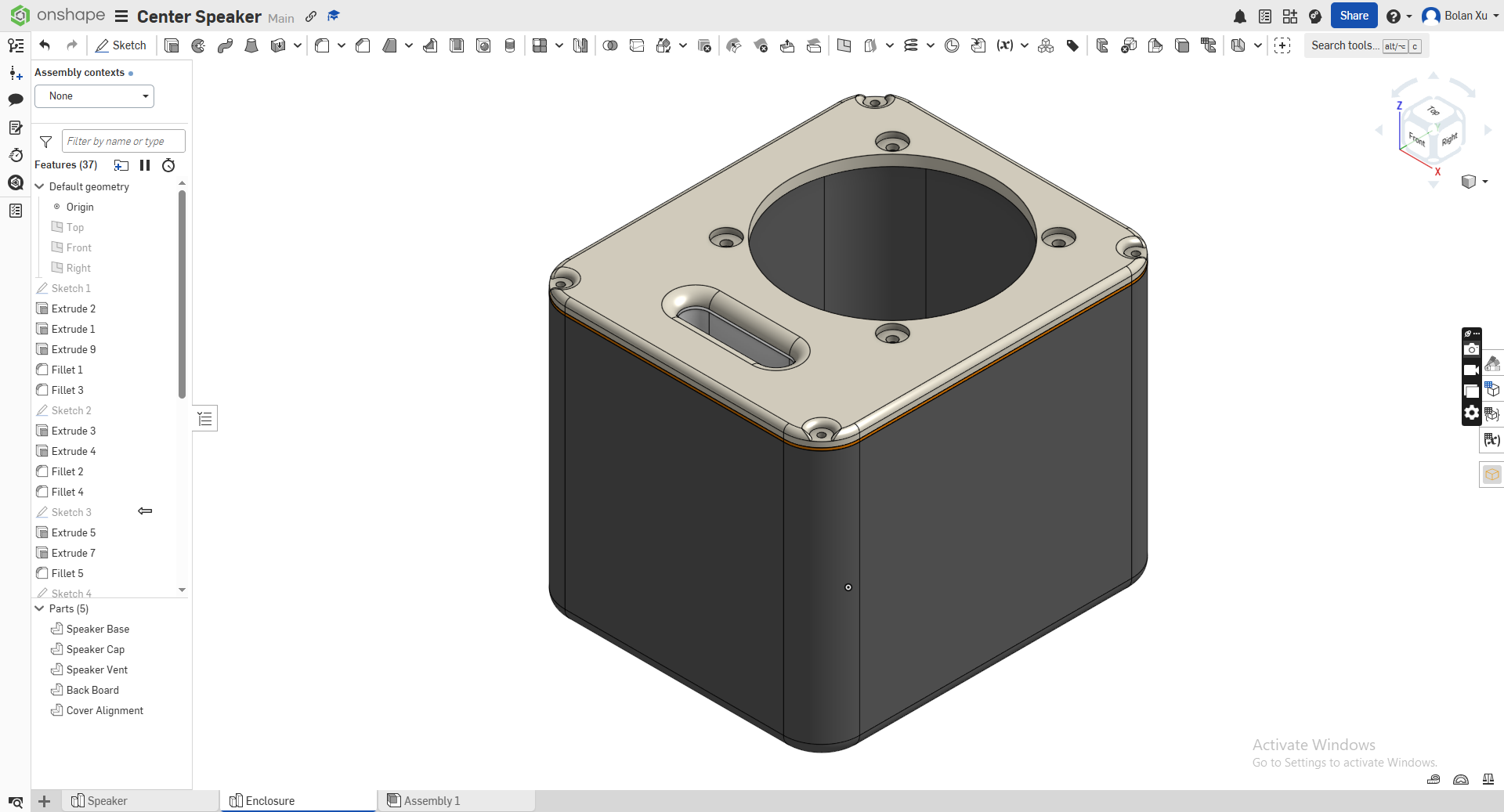Click the Undo arrow
This screenshot has width=1504, height=812.
[x=45, y=45]
